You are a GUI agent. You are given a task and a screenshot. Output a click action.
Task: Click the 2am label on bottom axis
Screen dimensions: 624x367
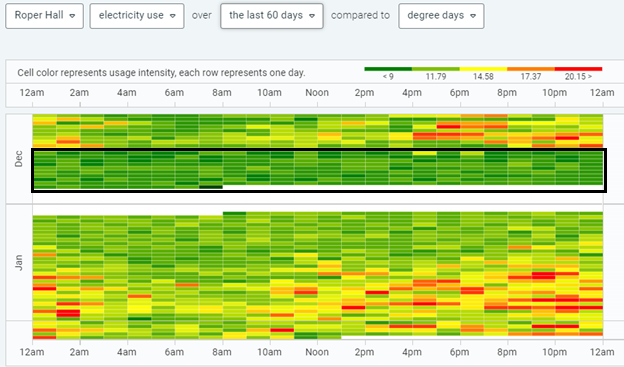(x=79, y=352)
